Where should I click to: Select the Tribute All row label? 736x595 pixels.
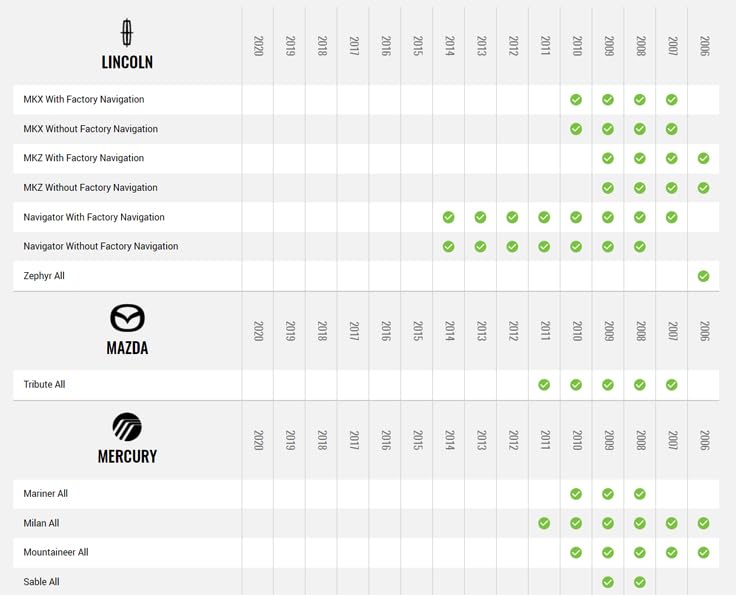point(44,384)
